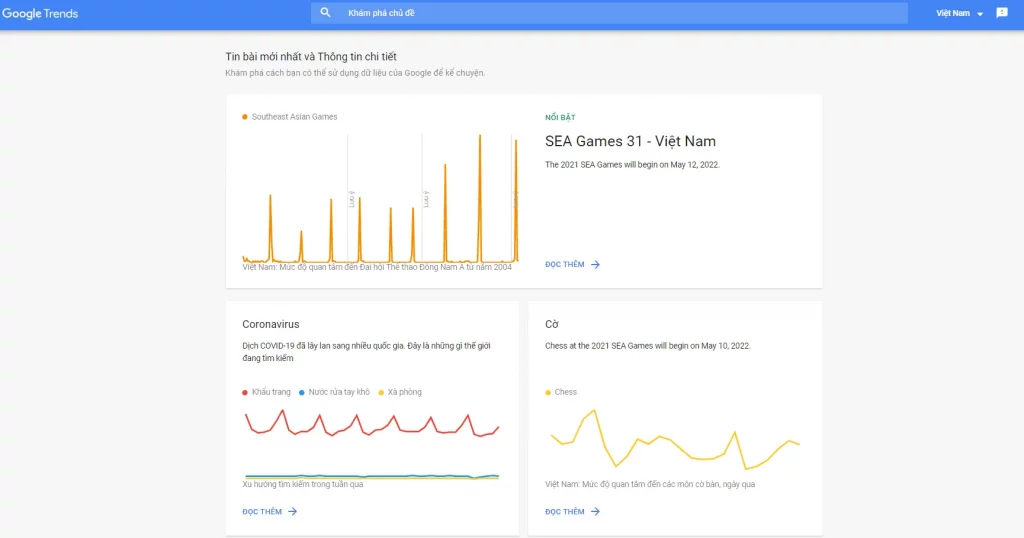This screenshot has width=1024, height=538.
Task: Focus the "Khám phá chủ đề" search field
Action: tap(609, 13)
